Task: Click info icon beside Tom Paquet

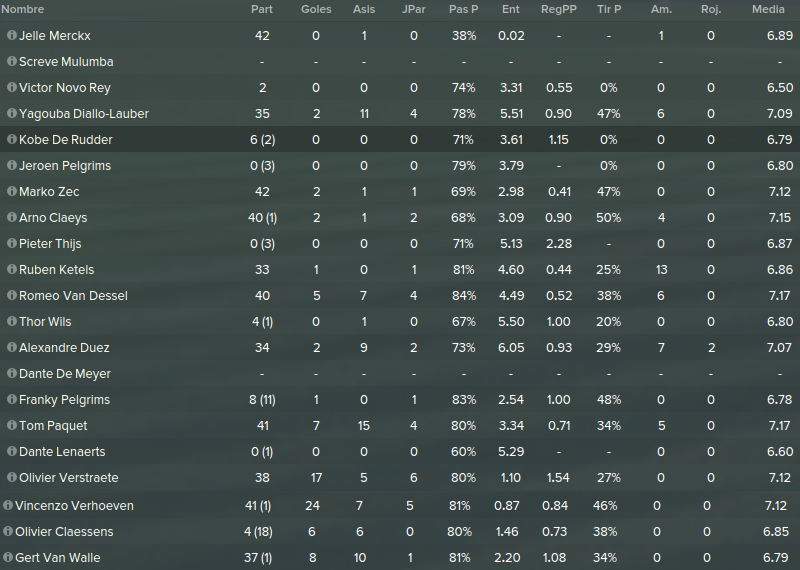Action: tap(12, 426)
